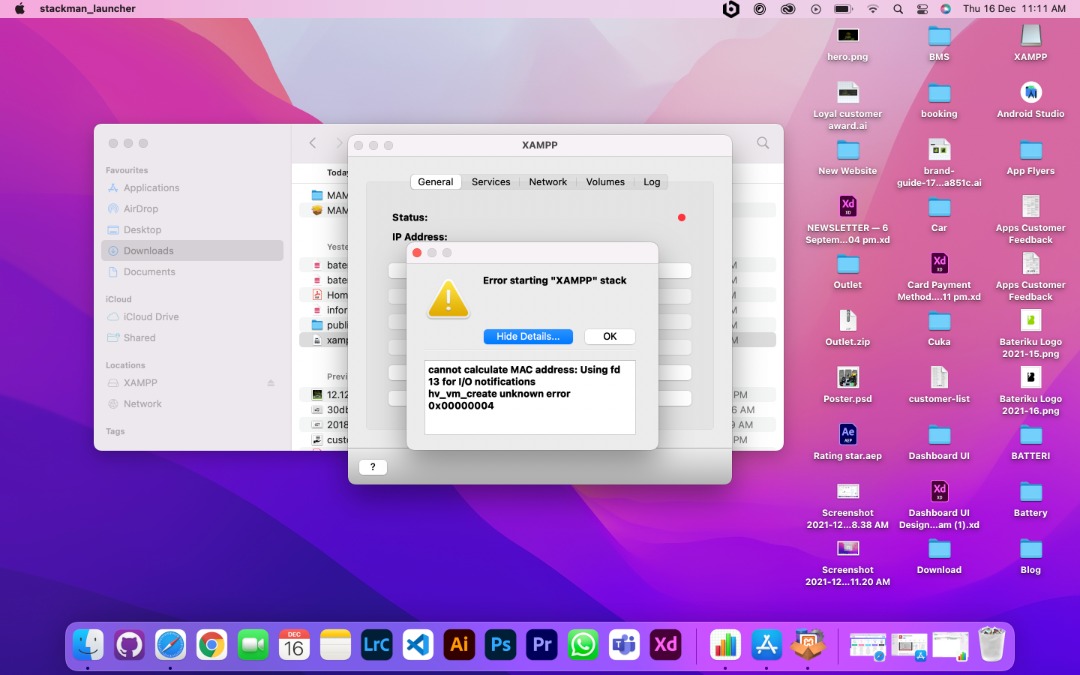Open FaceTime from the Dock
Viewport: 1080px width, 675px height.
coord(253,645)
